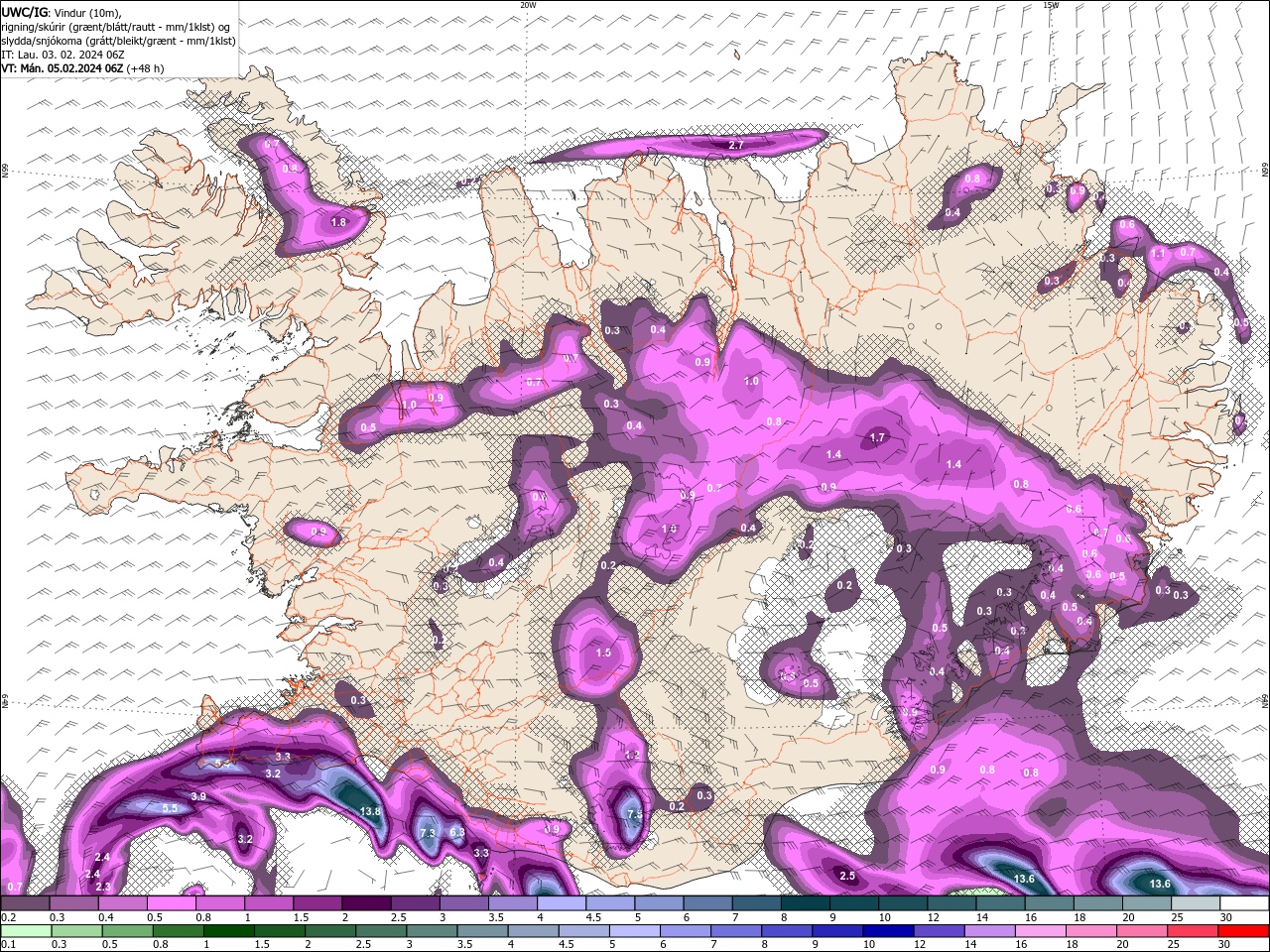The width and height of the screenshot is (1270, 952).
Task: Click the bright red swatch labeled 30 on the lower scale
Action: [1243, 931]
